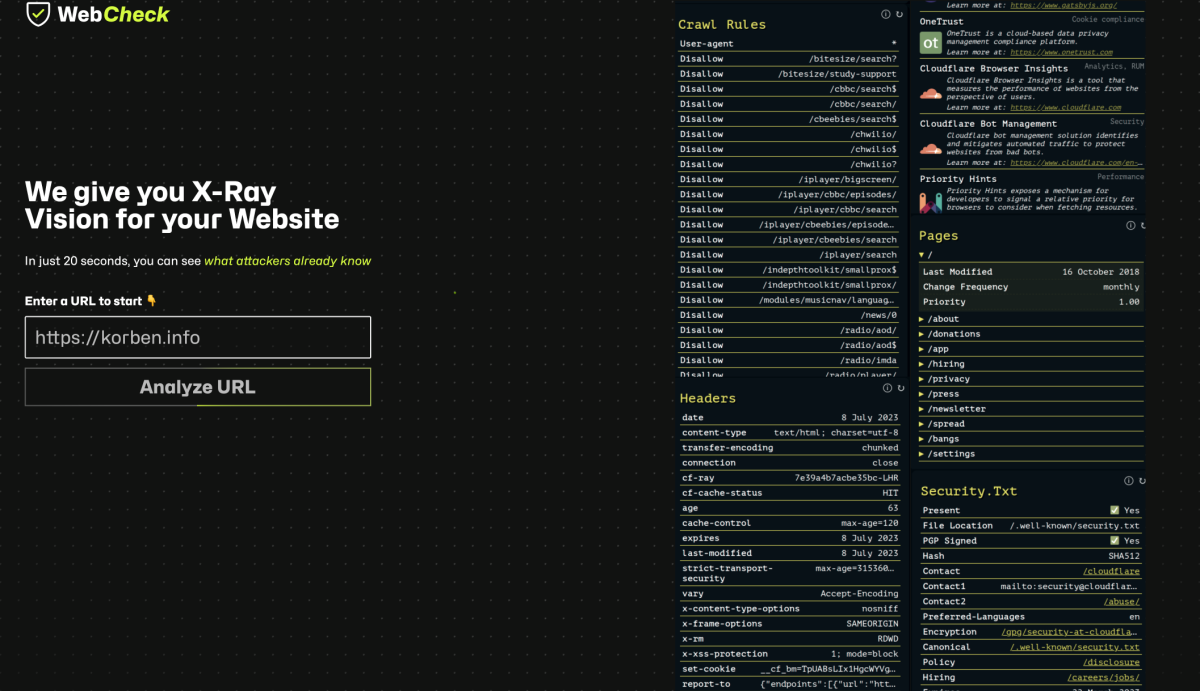Screen dimensions: 1200x691
Task: Toggle the PGP Signed checkbox
Action: point(1113,540)
